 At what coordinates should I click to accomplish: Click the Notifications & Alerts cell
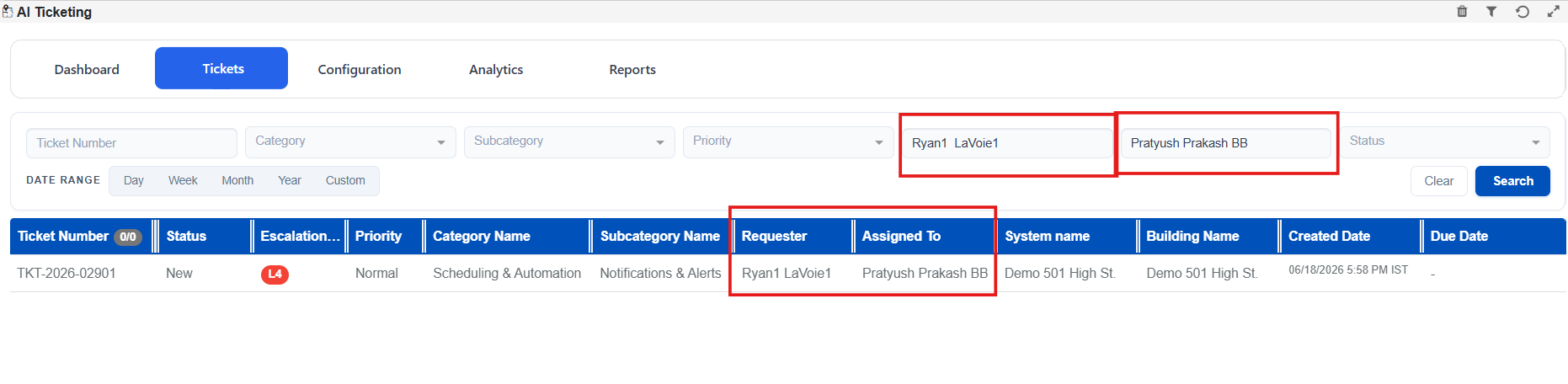[660, 274]
